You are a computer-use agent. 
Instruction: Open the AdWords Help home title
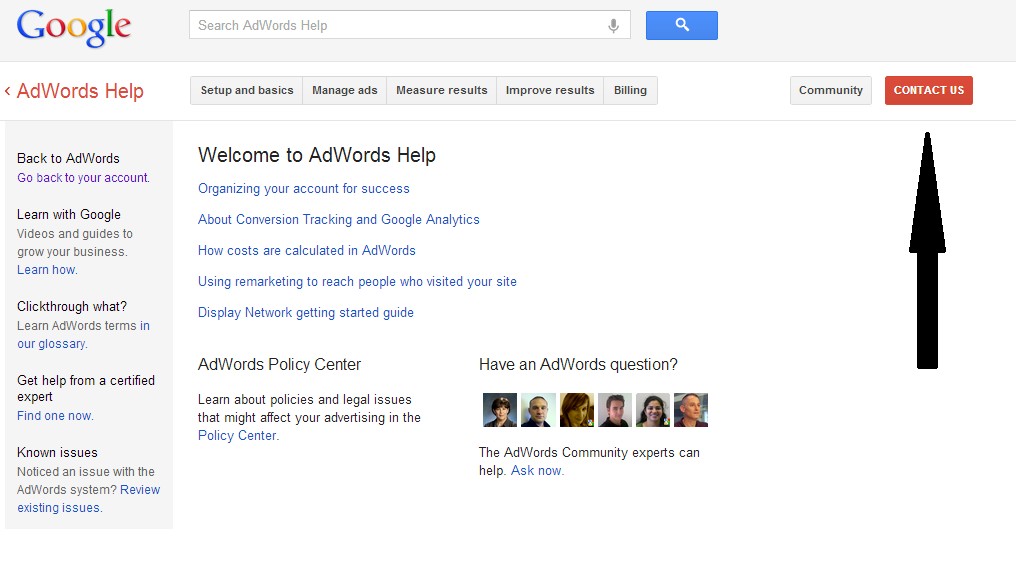pyautogui.click(x=80, y=91)
